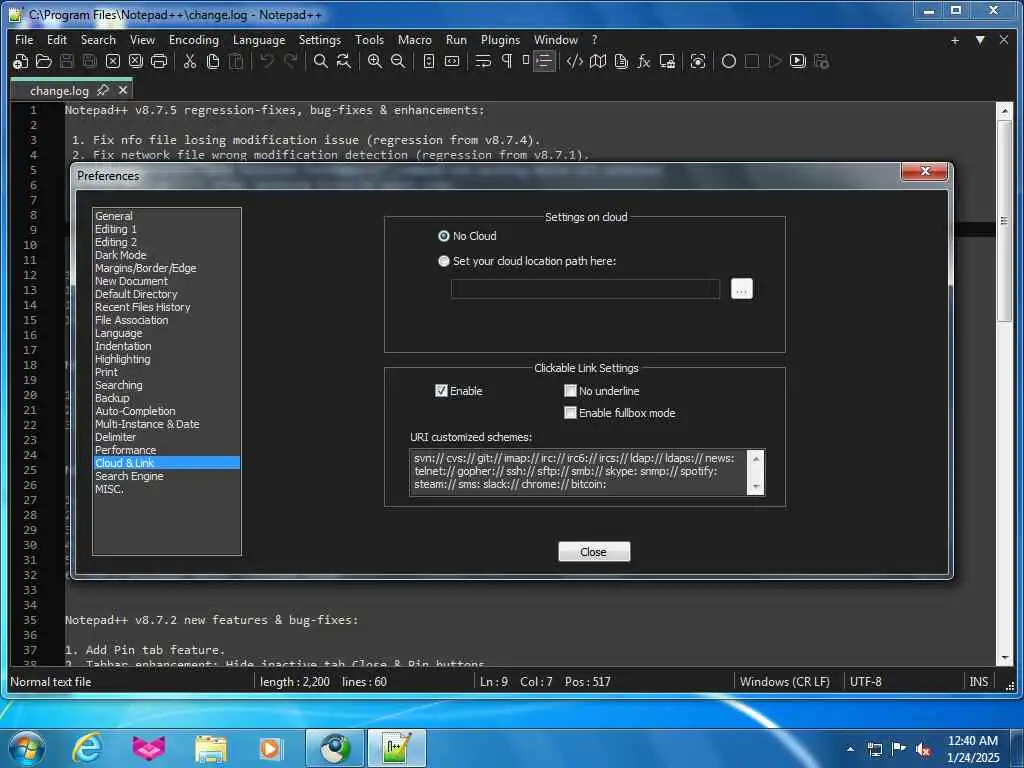Pin the change.log tab icon
This screenshot has width=1024, height=768.
[103, 90]
